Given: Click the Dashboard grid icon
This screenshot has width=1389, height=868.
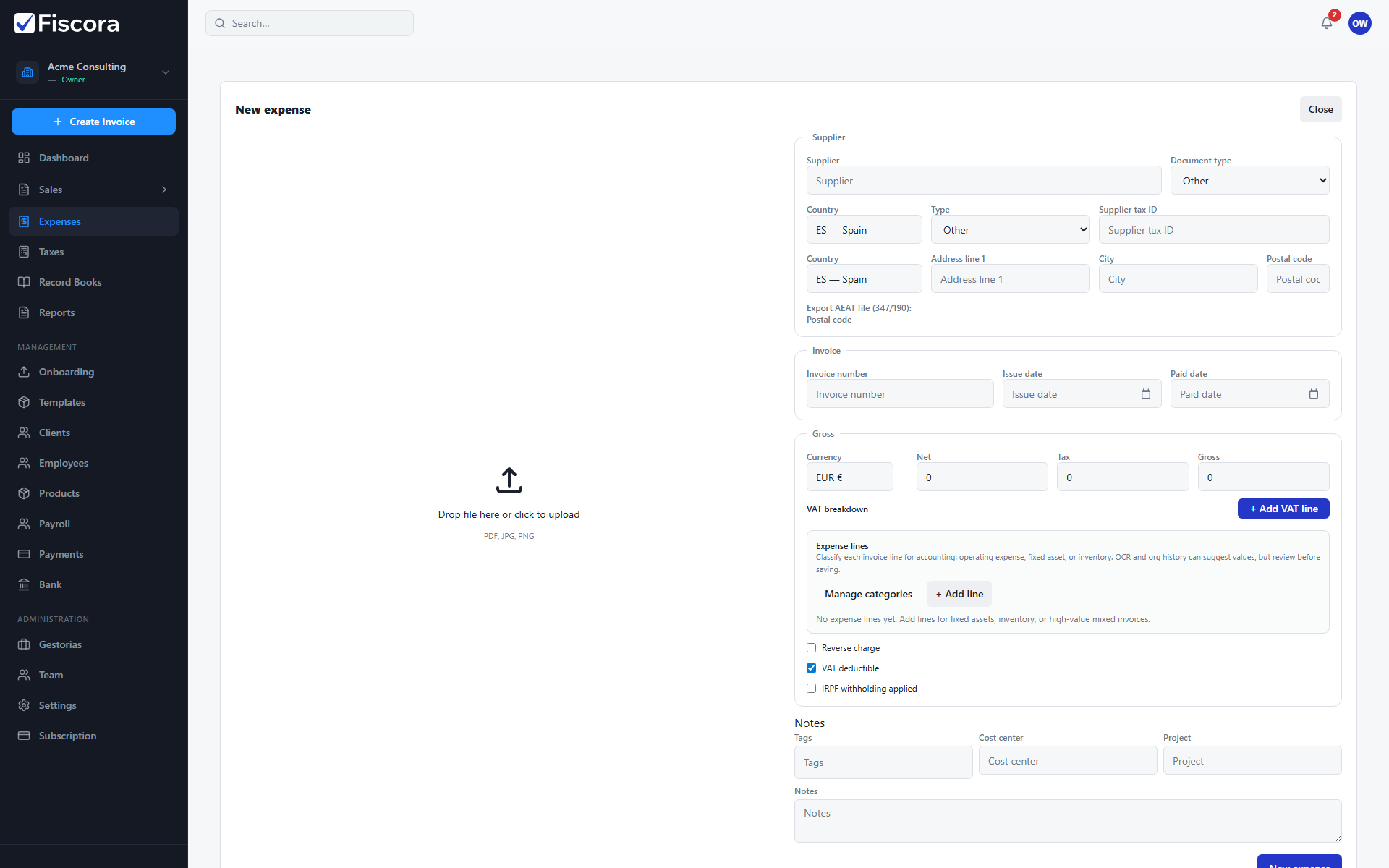Looking at the screenshot, I should pyautogui.click(x=24, y=158).
